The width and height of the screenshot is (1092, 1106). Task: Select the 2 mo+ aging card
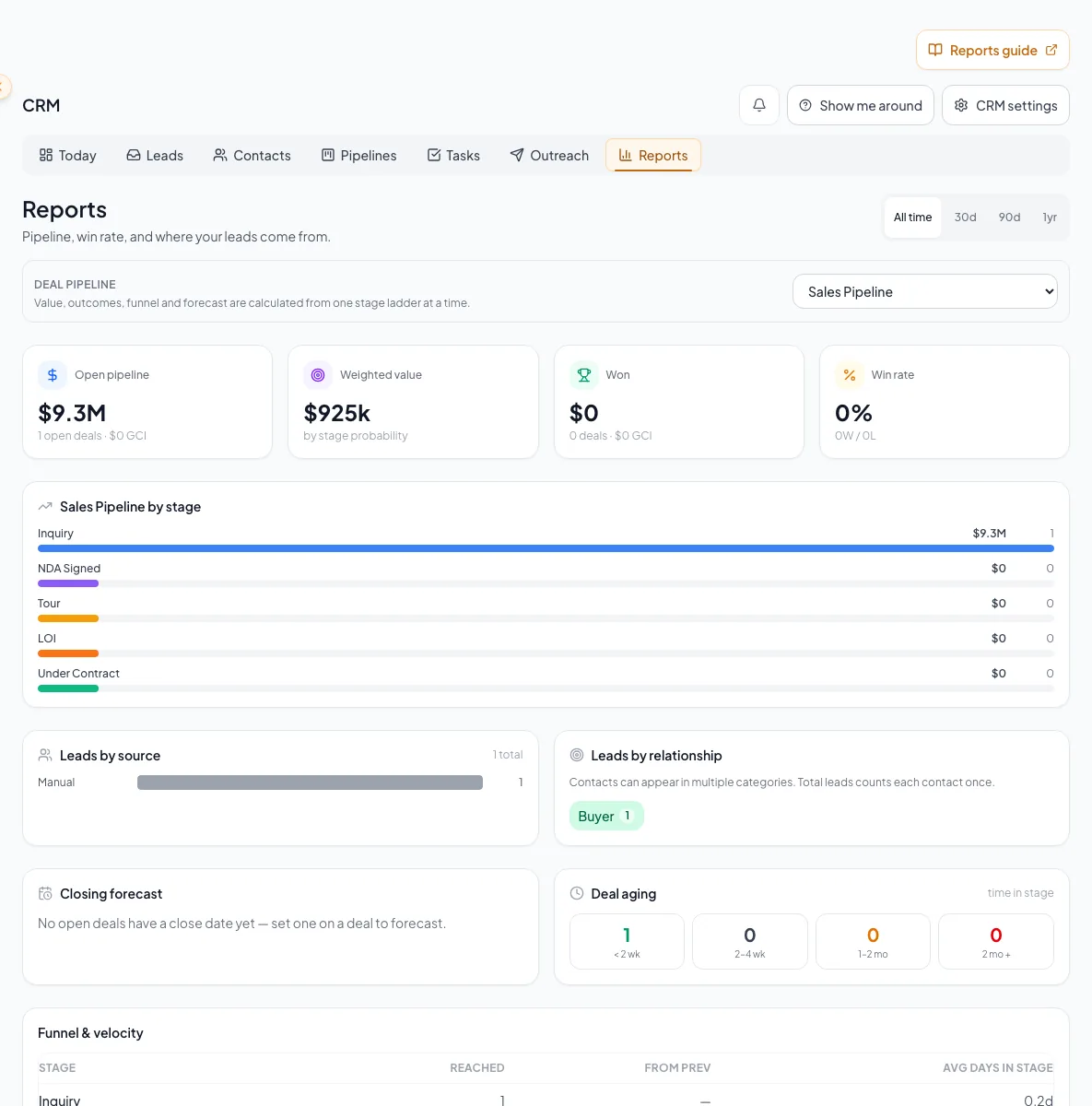click(996, 941)
